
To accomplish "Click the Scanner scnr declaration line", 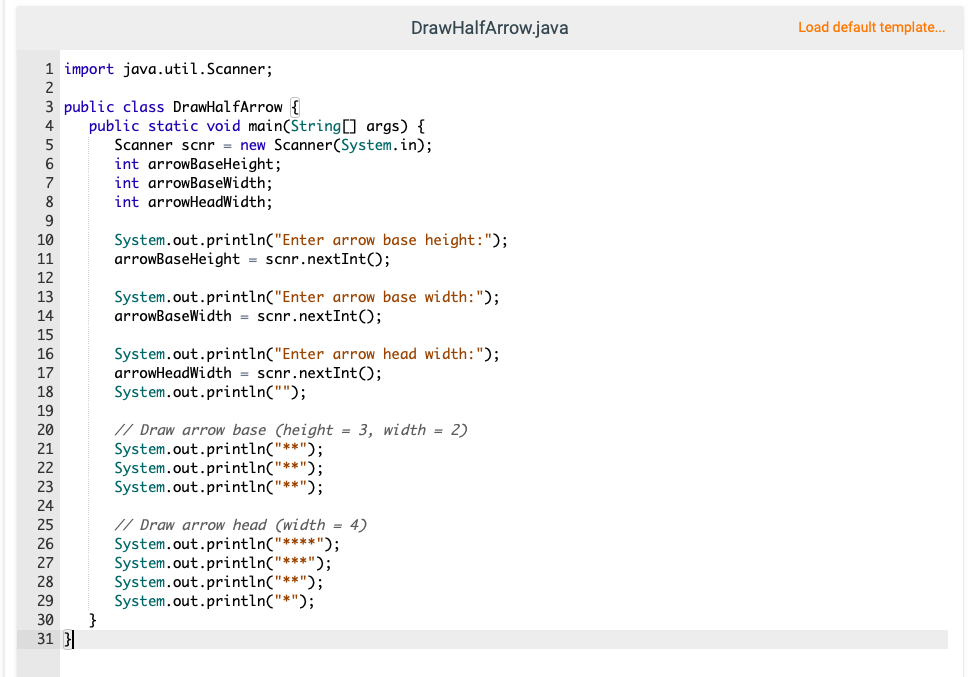I will 273,145.
